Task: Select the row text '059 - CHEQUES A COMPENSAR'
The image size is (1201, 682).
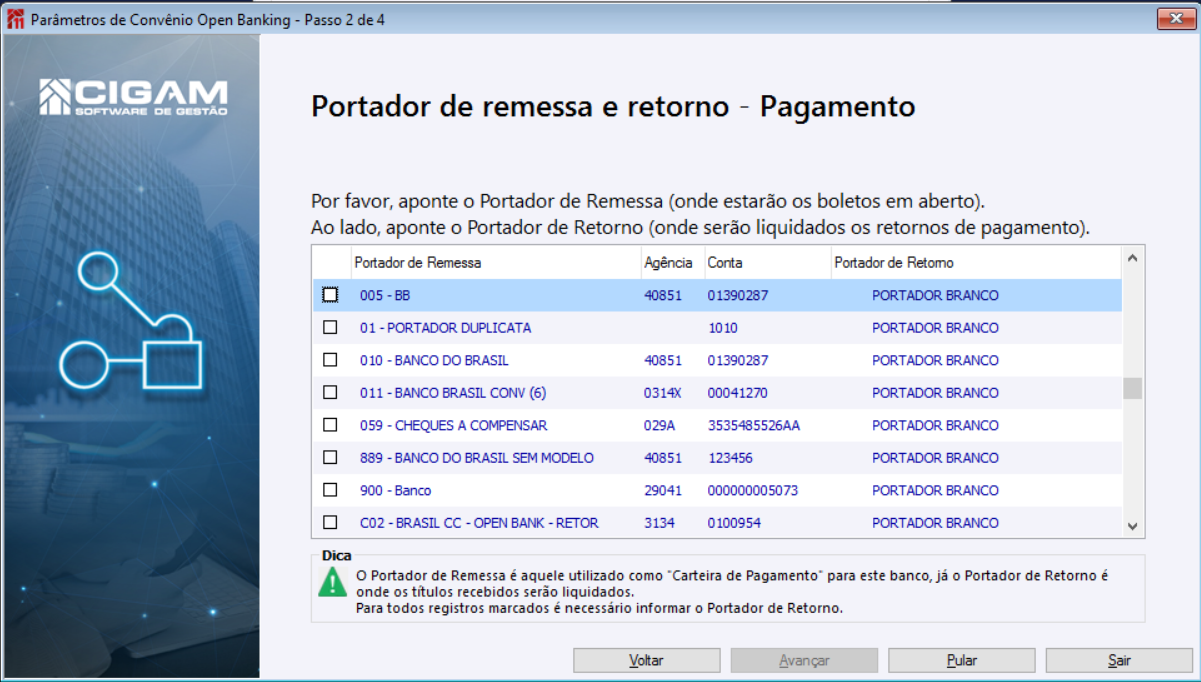Action: [x=454, y=426]
